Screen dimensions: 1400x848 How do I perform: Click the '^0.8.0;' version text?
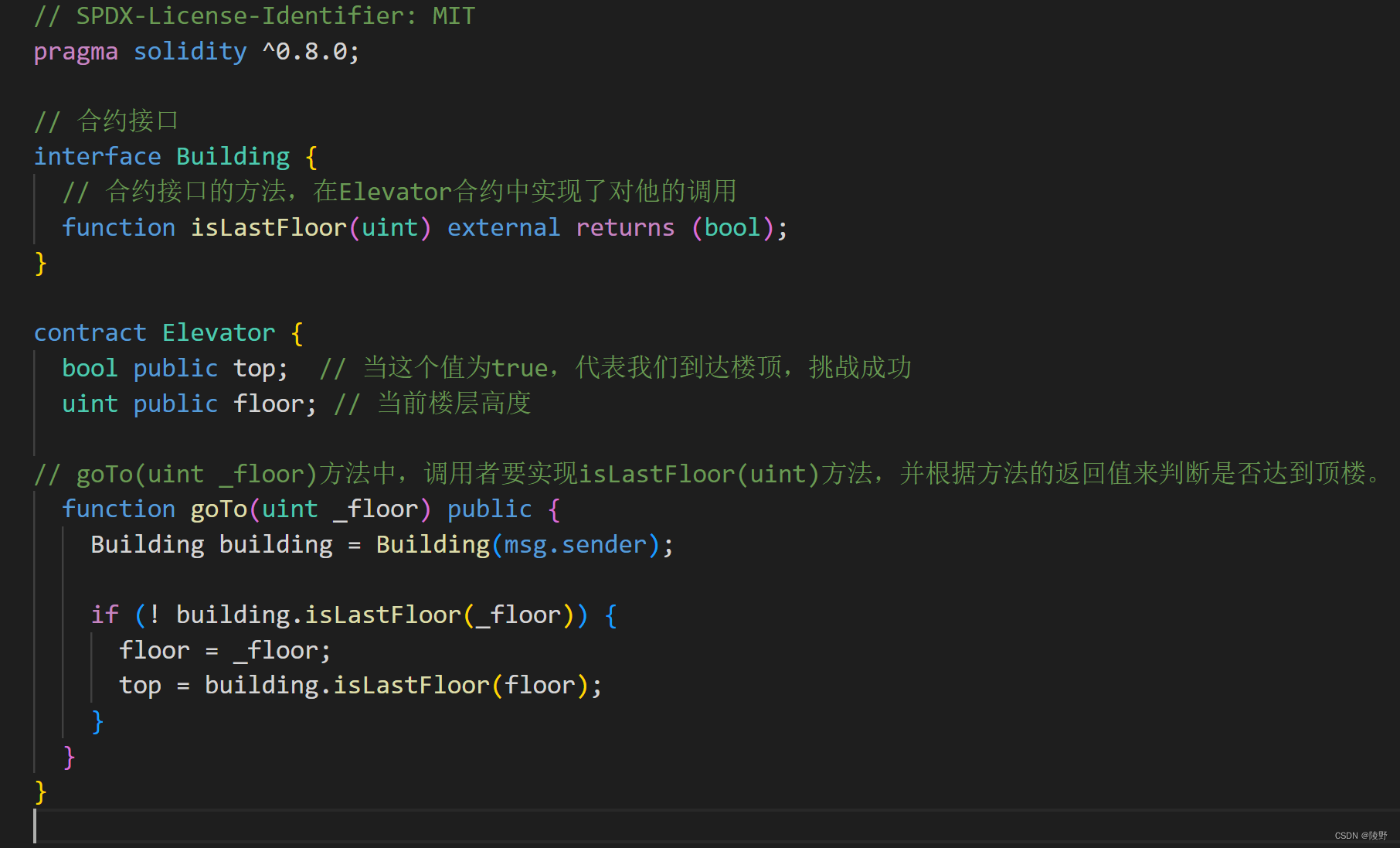pyautogui.click(x=311, y=52)
